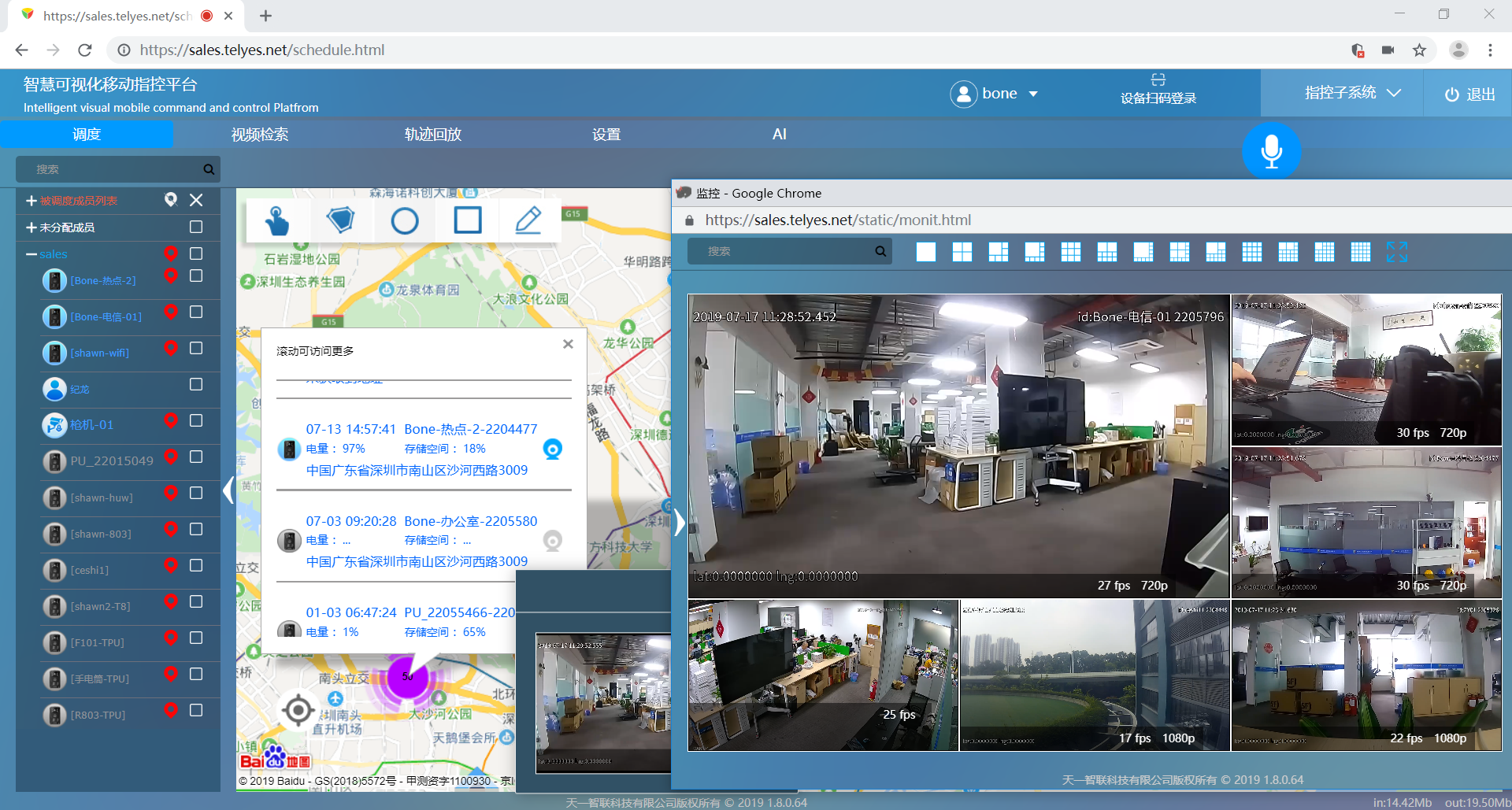The image size is (1512, 810).
Task: Check the 纪龙 checkbox
Action: pos(196,384)
